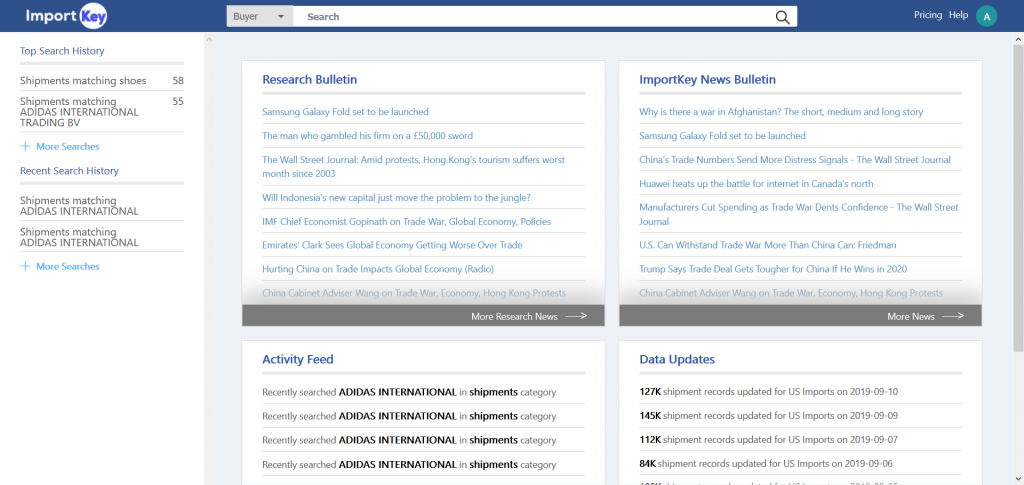The width and height of the screenshot is (1024, 485).
Task: Open first recent ADIDAS INTERNATIONAL search
Action: pyautogui.click(x=79, y=206)
